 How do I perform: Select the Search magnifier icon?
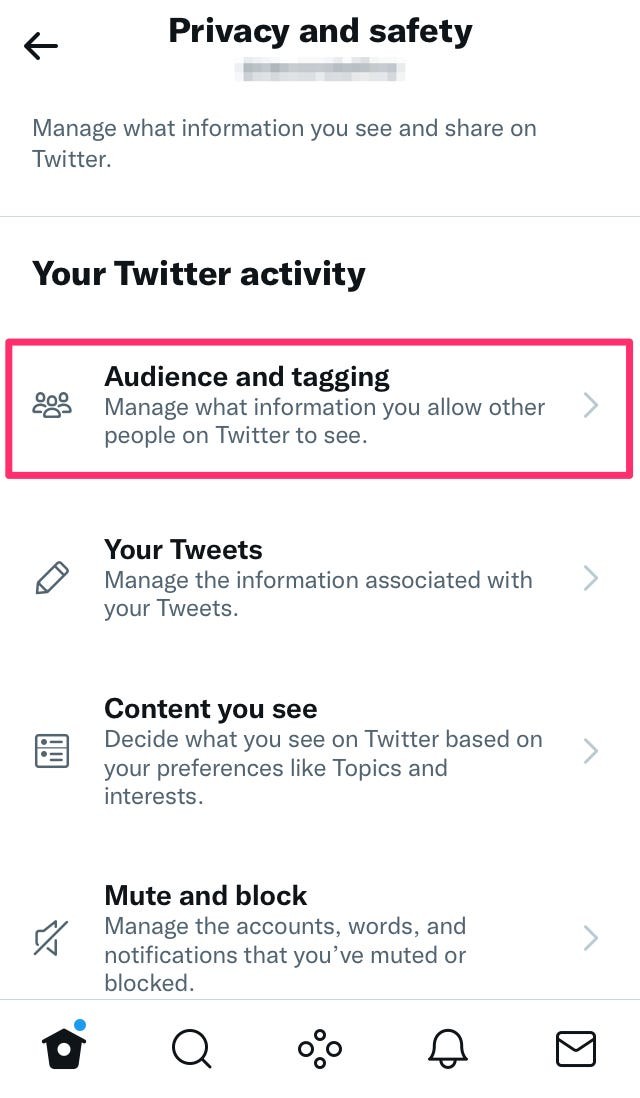tap(192, 1049)
